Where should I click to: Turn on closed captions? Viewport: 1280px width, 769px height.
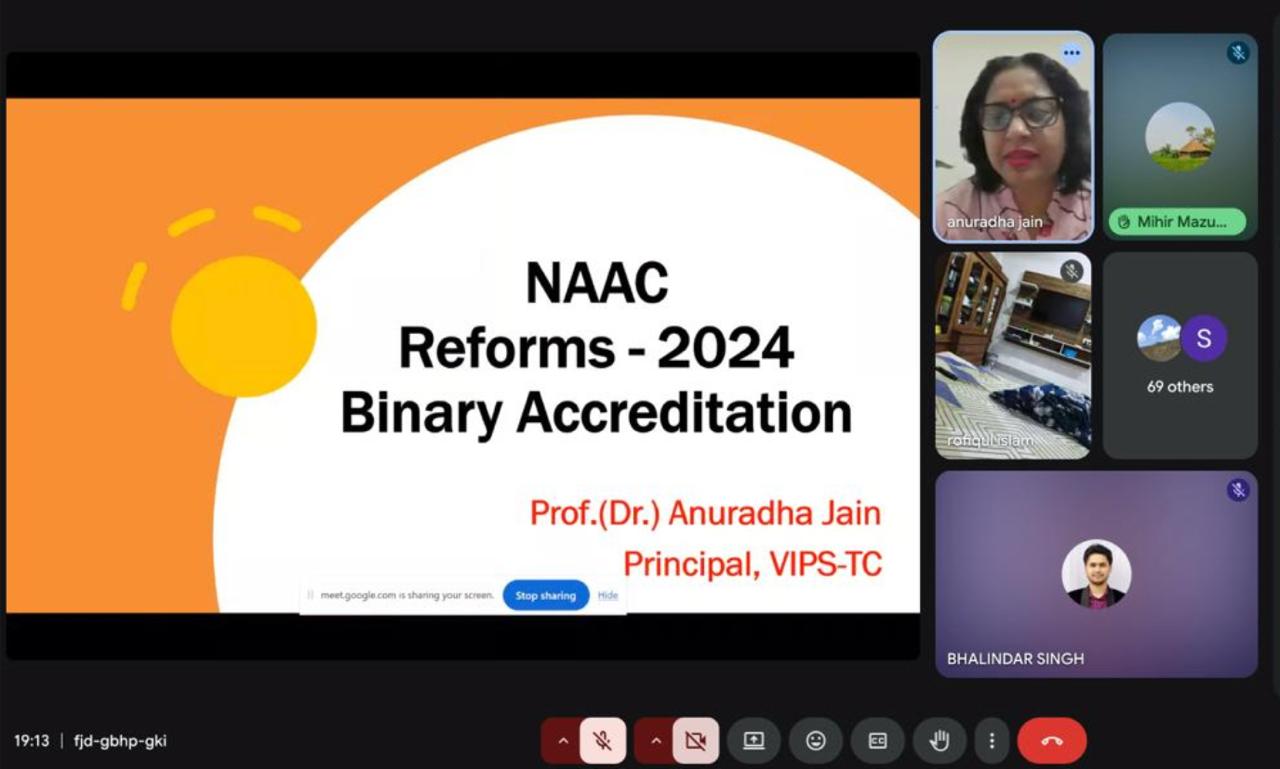pos(877,741)
